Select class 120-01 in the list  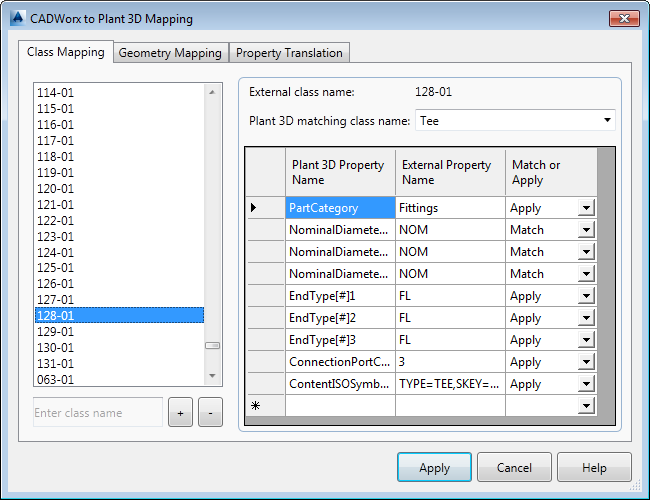tap(119, 189)
